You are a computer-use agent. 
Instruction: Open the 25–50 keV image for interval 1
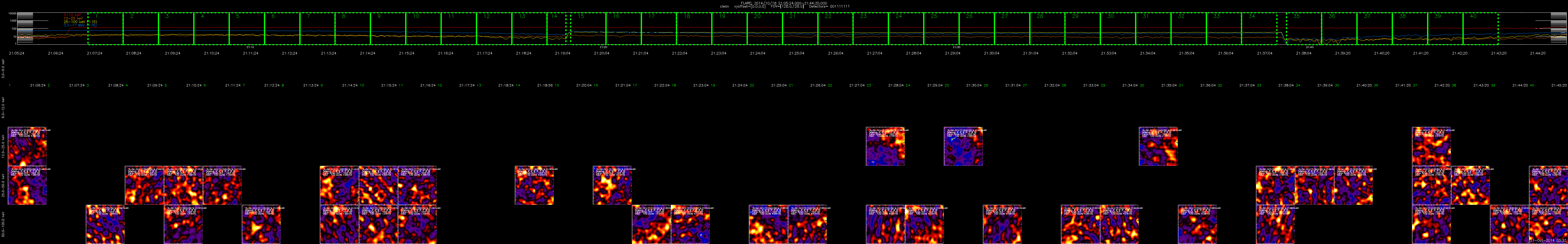[x=27, y=185]
